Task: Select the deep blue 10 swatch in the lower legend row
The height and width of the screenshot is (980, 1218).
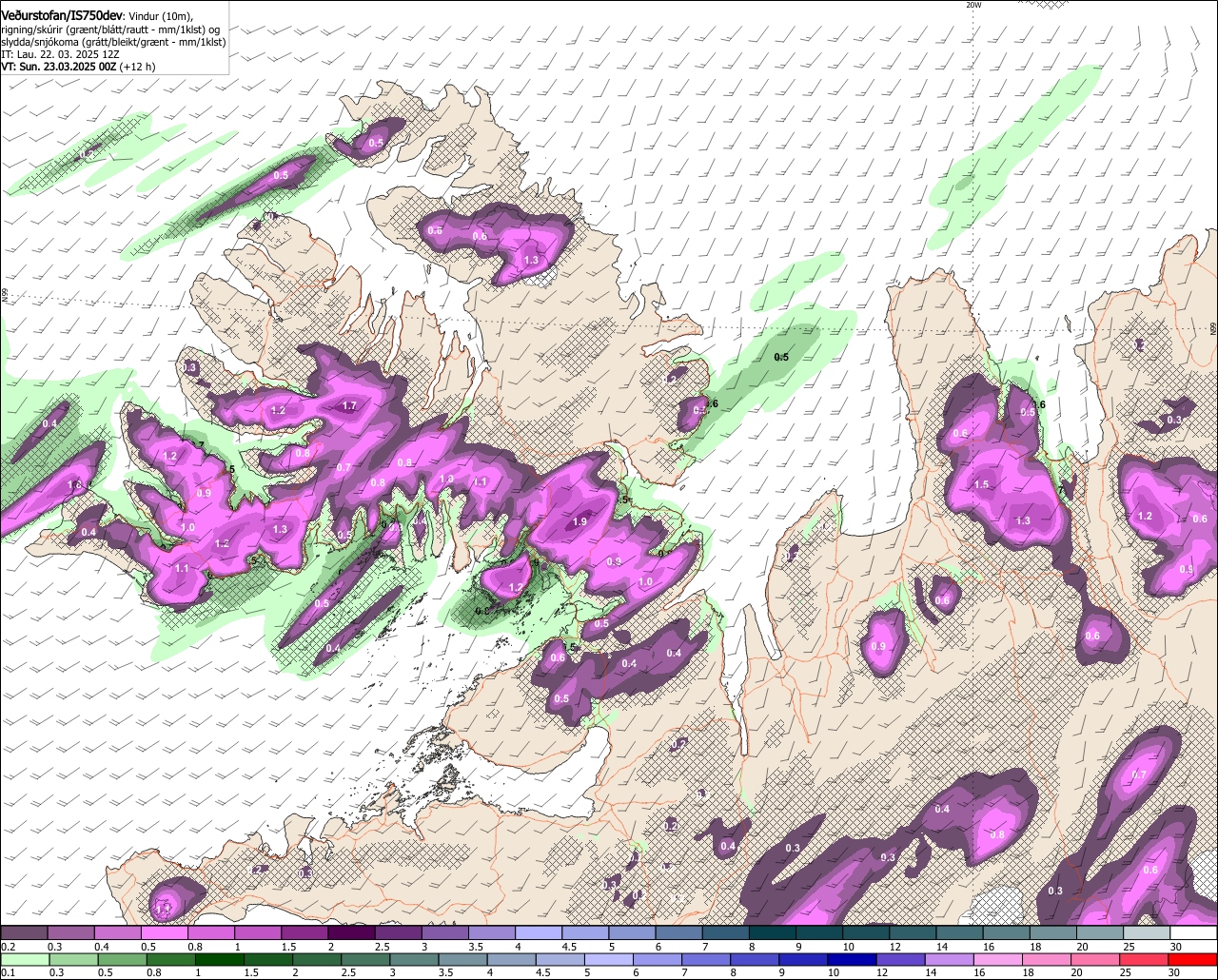Action: pyautogui.click(x=853, y=959)
